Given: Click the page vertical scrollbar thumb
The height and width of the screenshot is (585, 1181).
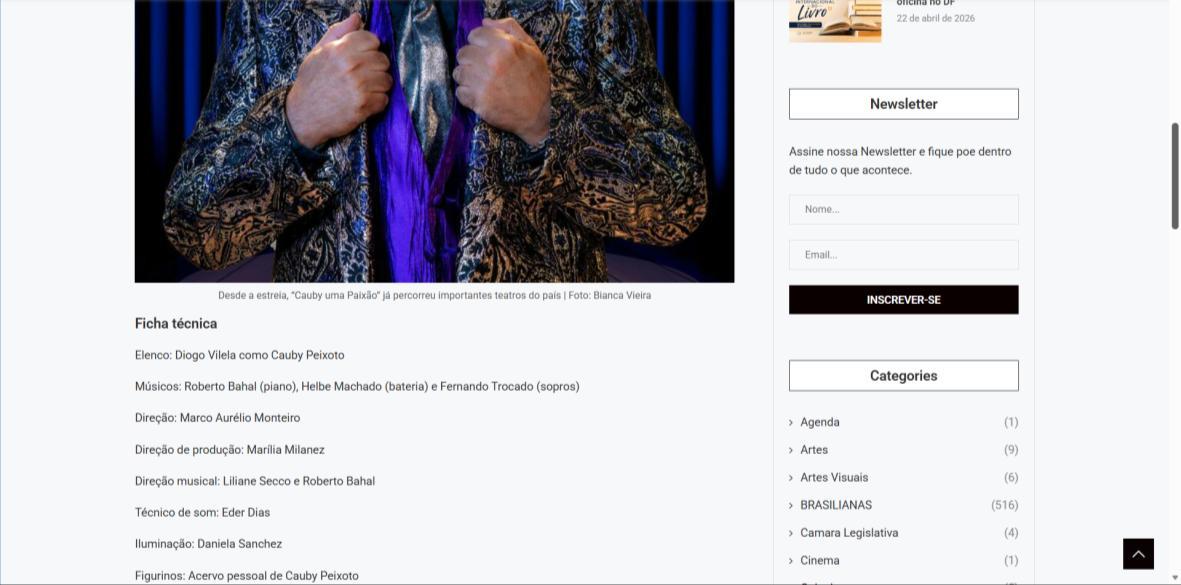Looking at the screenshot, I should coord(1174,175).
